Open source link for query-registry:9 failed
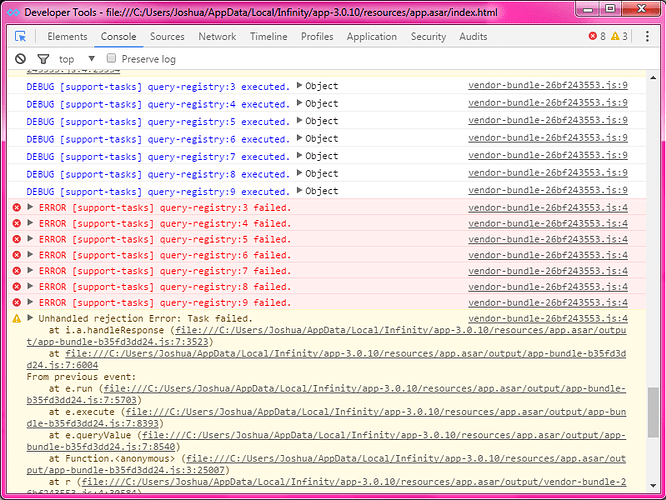Screen dimensions: 666x500 pos(548,302)
